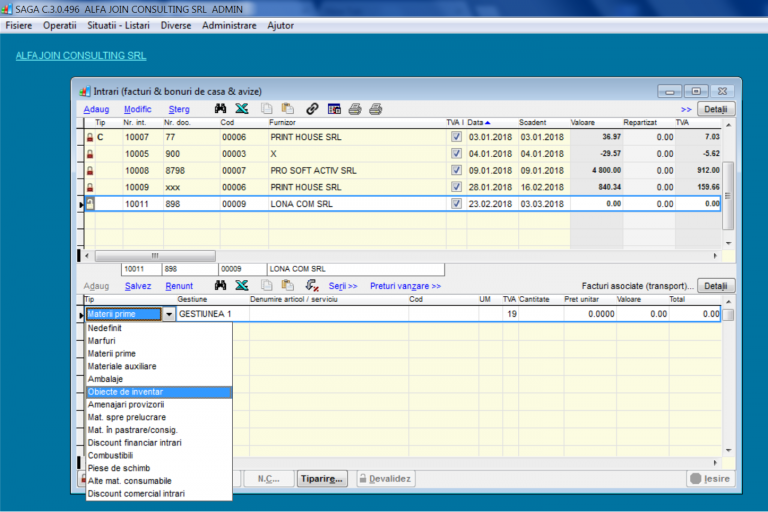The width and height of the screenshot is (768, 512).
Task: Click the broom delete icon in lower toolbar
Action: pos(312,286)
